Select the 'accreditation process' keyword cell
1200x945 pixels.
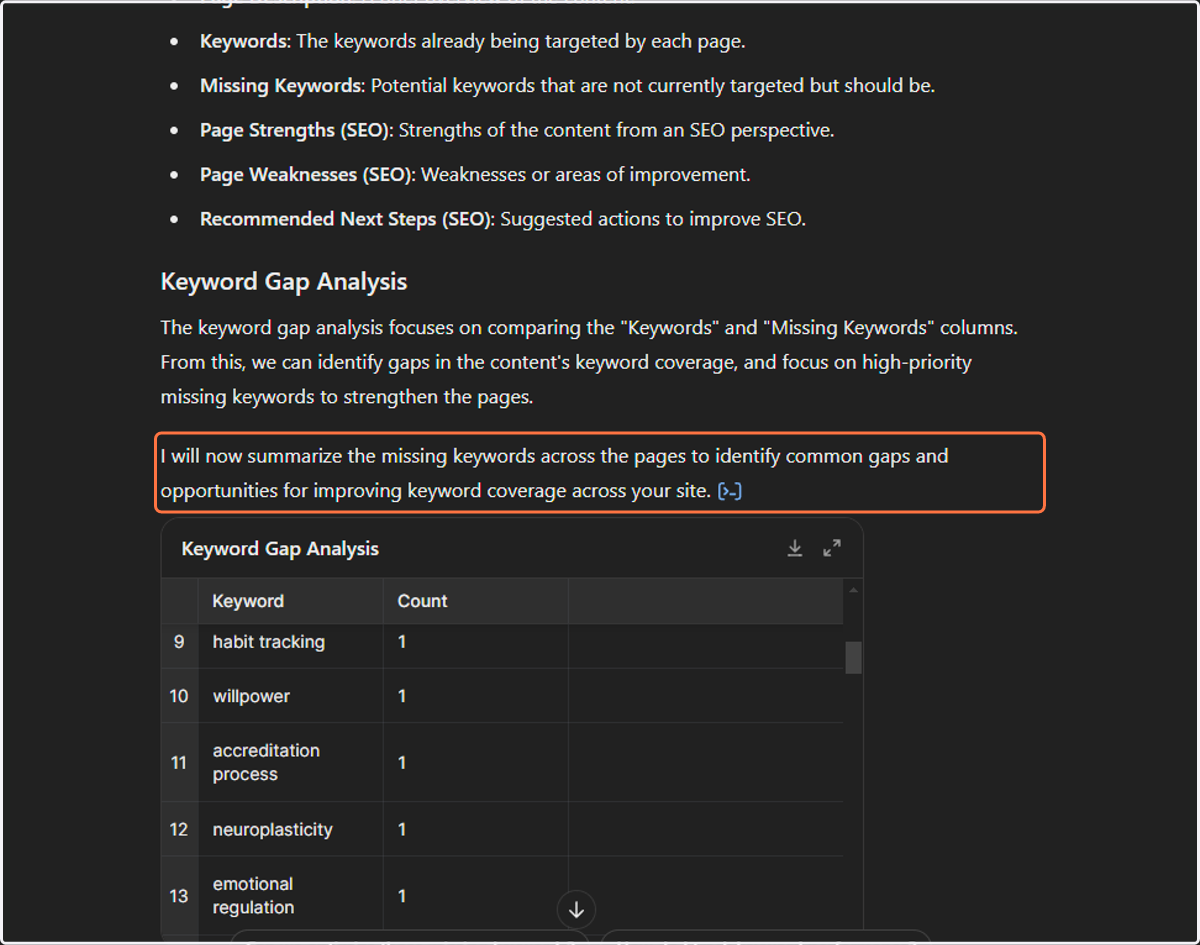291,762
